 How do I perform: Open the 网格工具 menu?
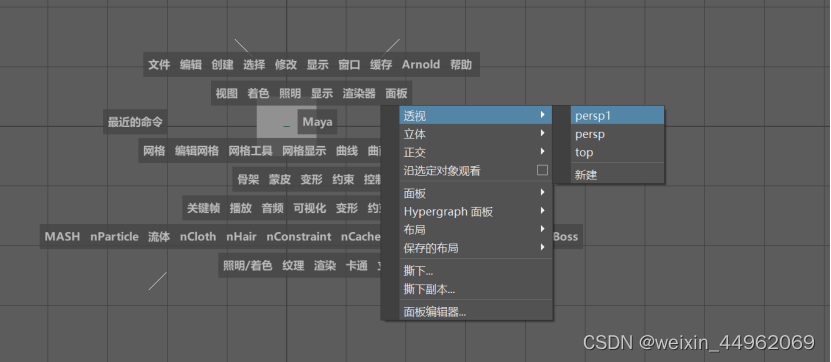point(251,151)
